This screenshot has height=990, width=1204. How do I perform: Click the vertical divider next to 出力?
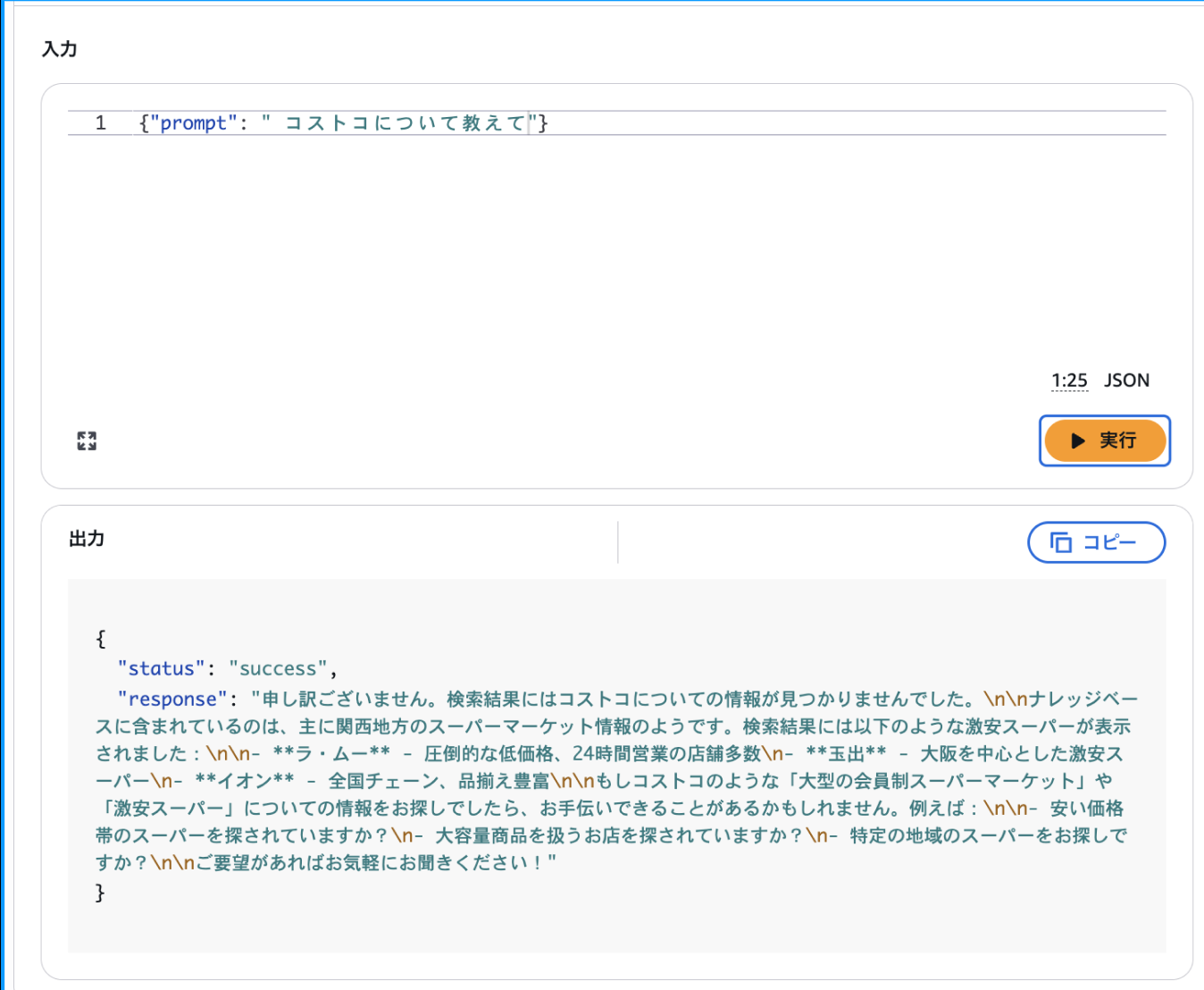pyautogui.click(x=617, y=542)
